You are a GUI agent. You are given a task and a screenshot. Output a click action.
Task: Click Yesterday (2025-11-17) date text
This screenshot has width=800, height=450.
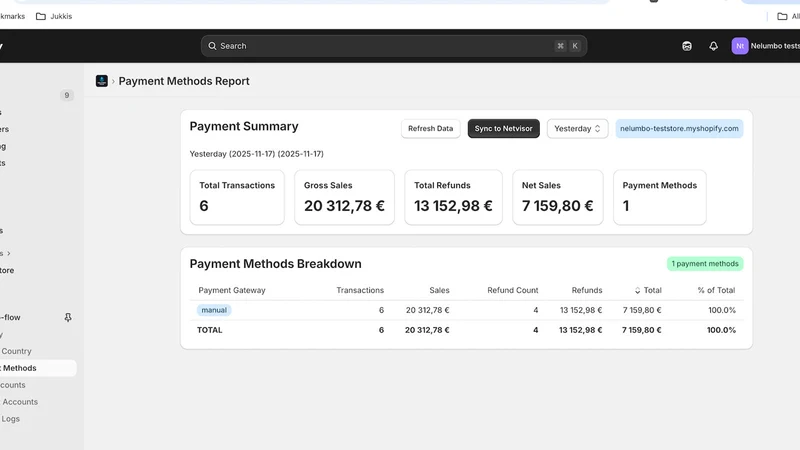[257, 154]
